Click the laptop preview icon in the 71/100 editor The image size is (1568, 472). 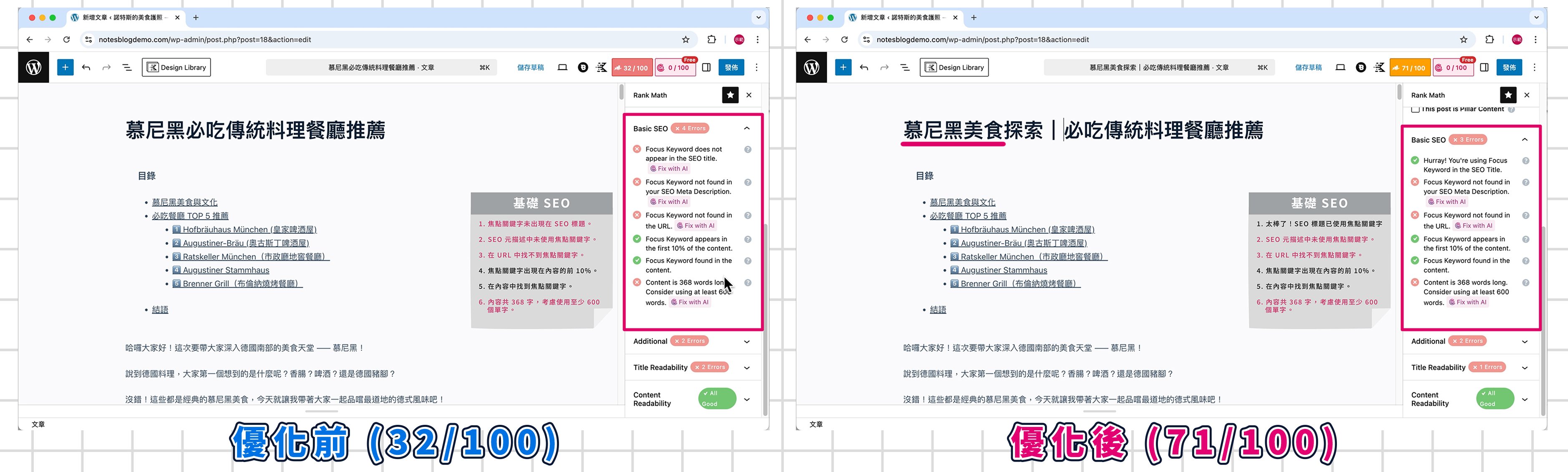point(1340,68)
